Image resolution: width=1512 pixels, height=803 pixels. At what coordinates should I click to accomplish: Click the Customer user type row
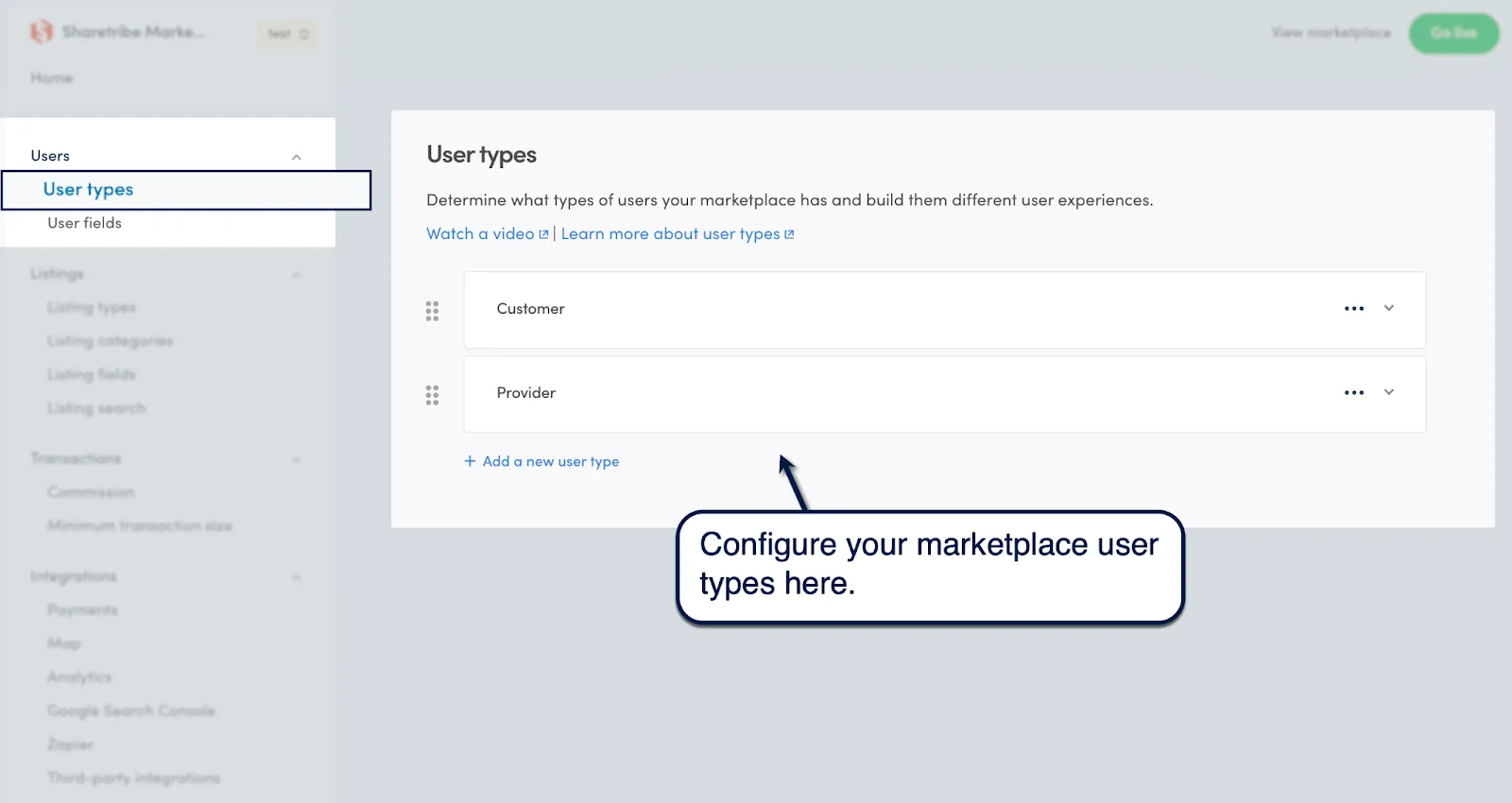click(945, 310)
